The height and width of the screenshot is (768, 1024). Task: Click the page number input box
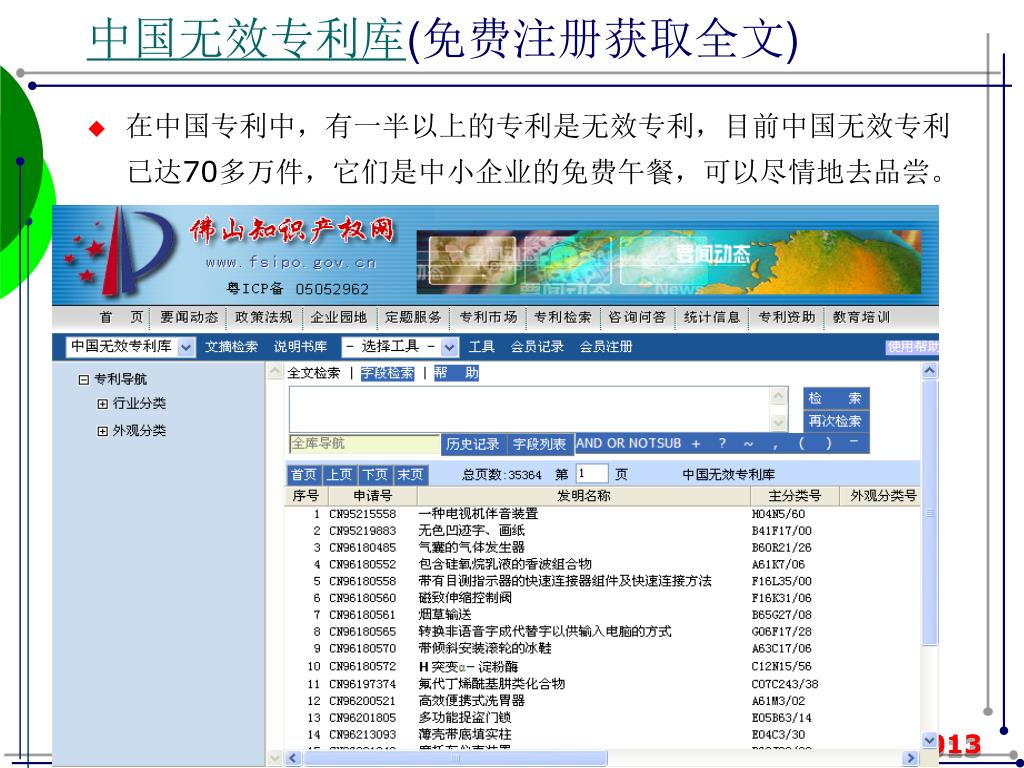(591, 474)
